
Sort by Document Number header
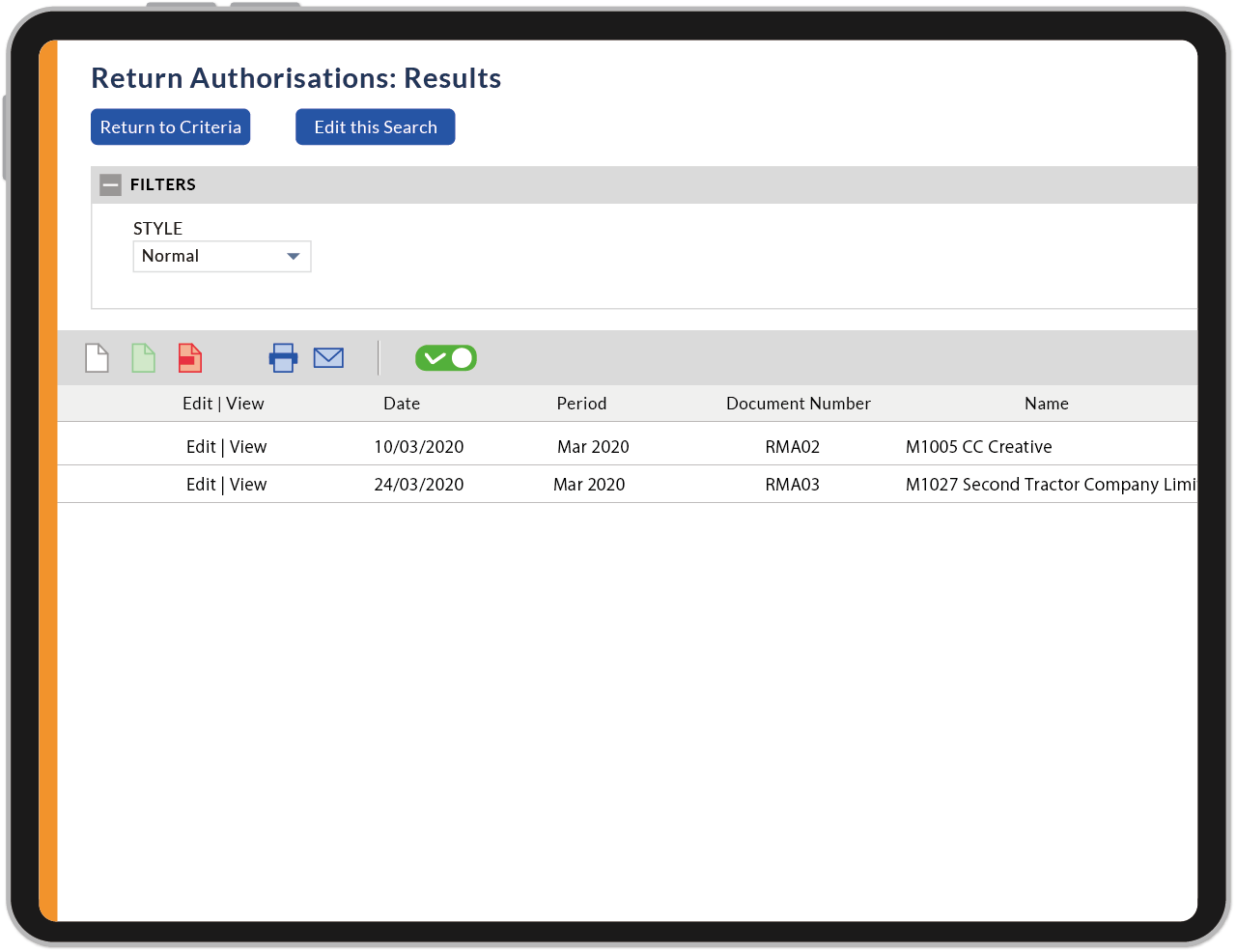(798, 404)
